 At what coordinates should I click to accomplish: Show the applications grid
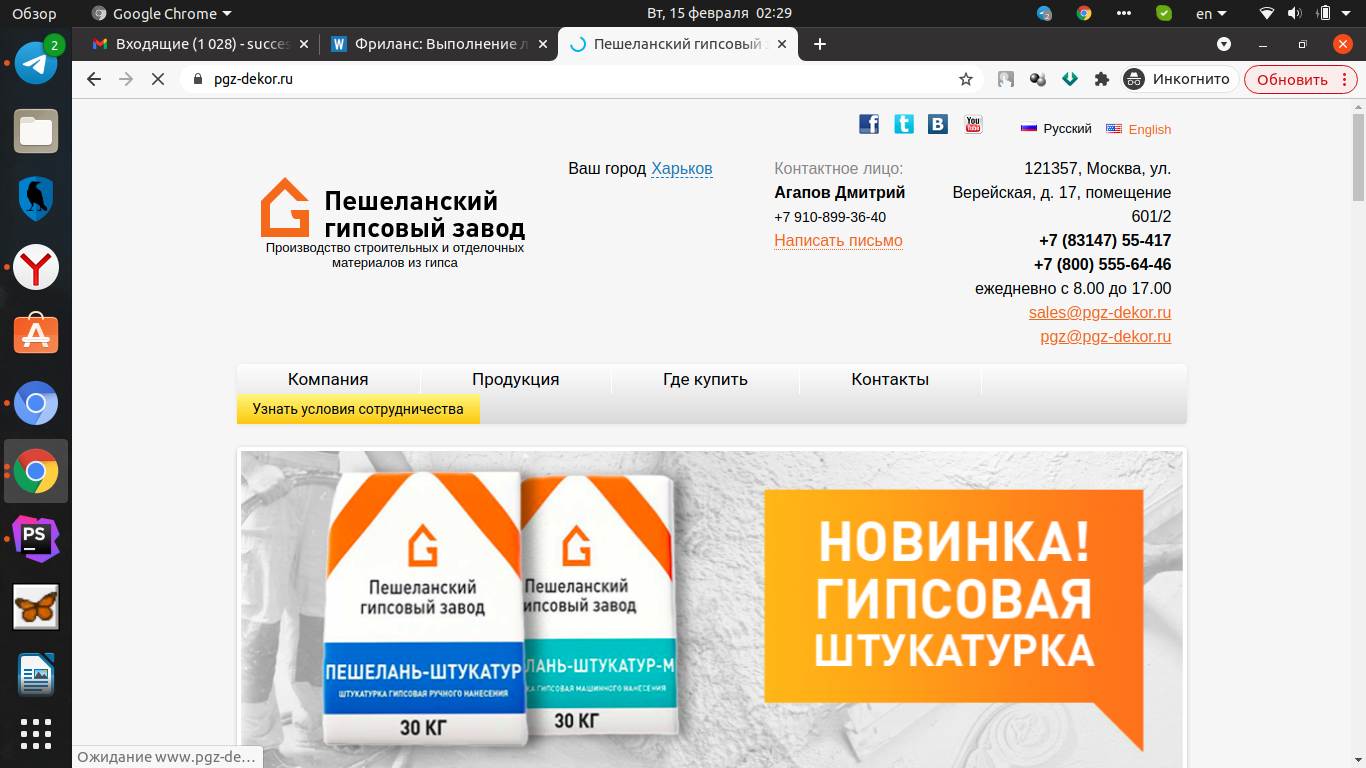pyautogui.click(x=36, y=733)
